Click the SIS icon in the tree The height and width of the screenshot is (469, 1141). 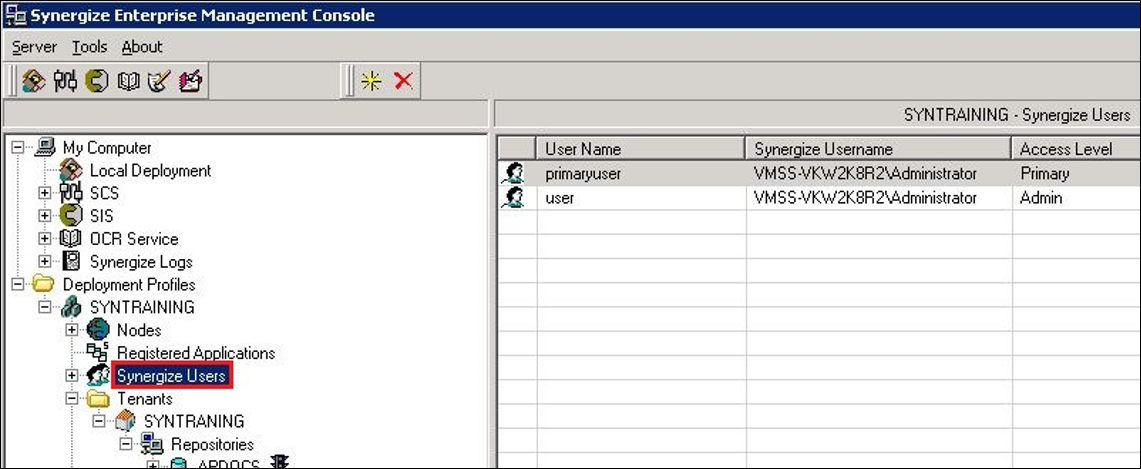coord(71,216)
